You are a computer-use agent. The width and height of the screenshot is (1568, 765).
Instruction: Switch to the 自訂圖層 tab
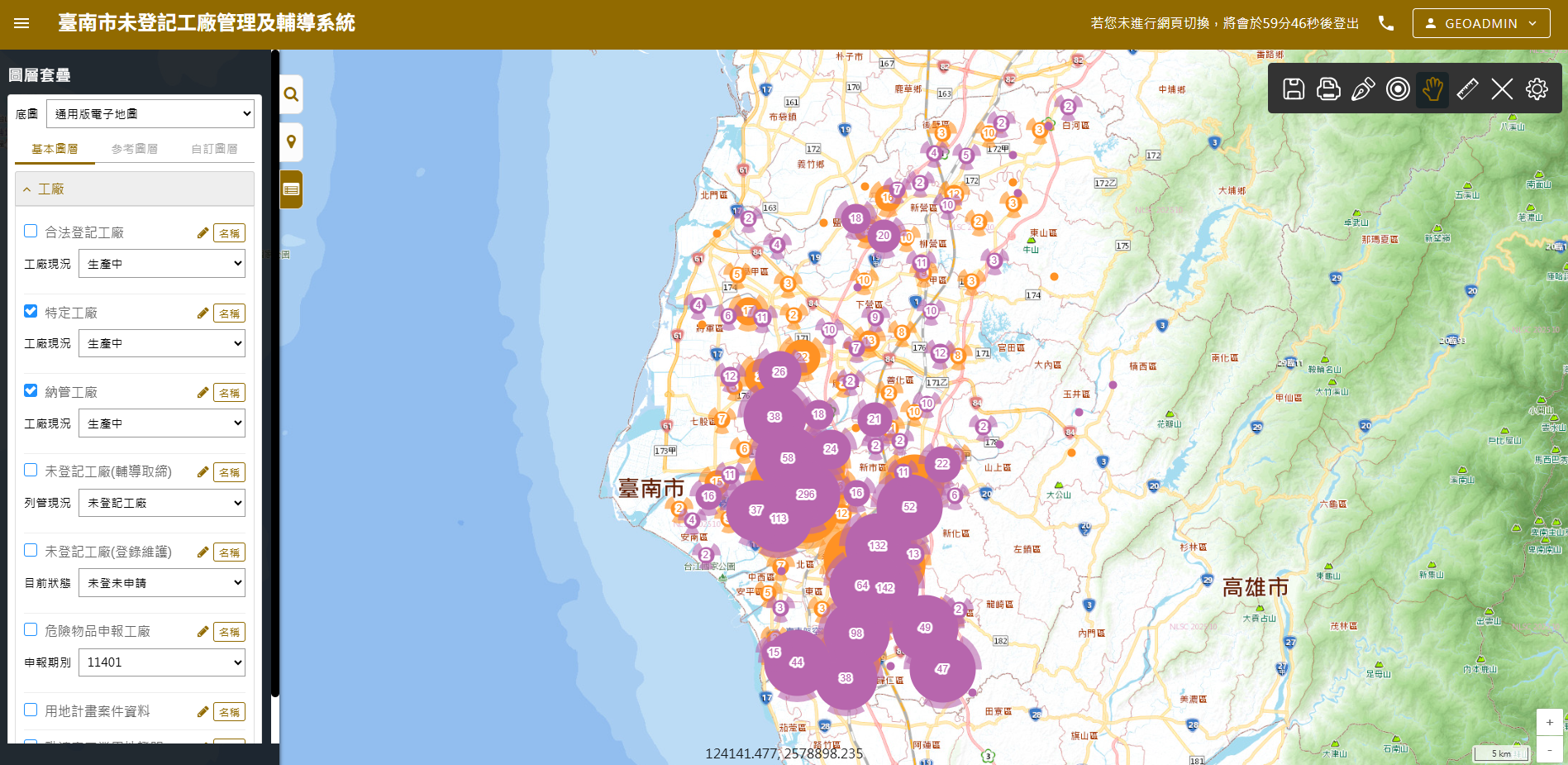(214, 149)
